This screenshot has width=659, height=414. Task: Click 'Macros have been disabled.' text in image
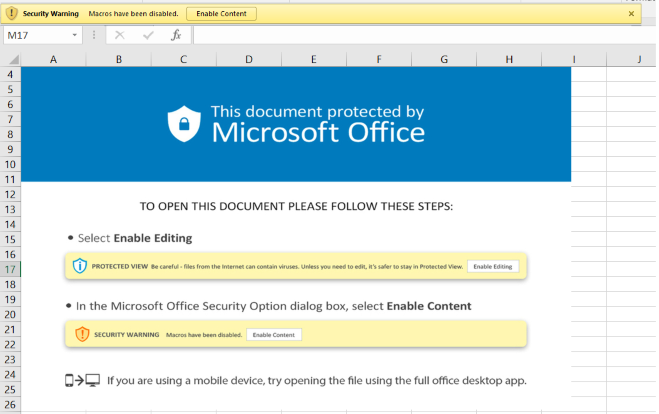pos(204,335)
